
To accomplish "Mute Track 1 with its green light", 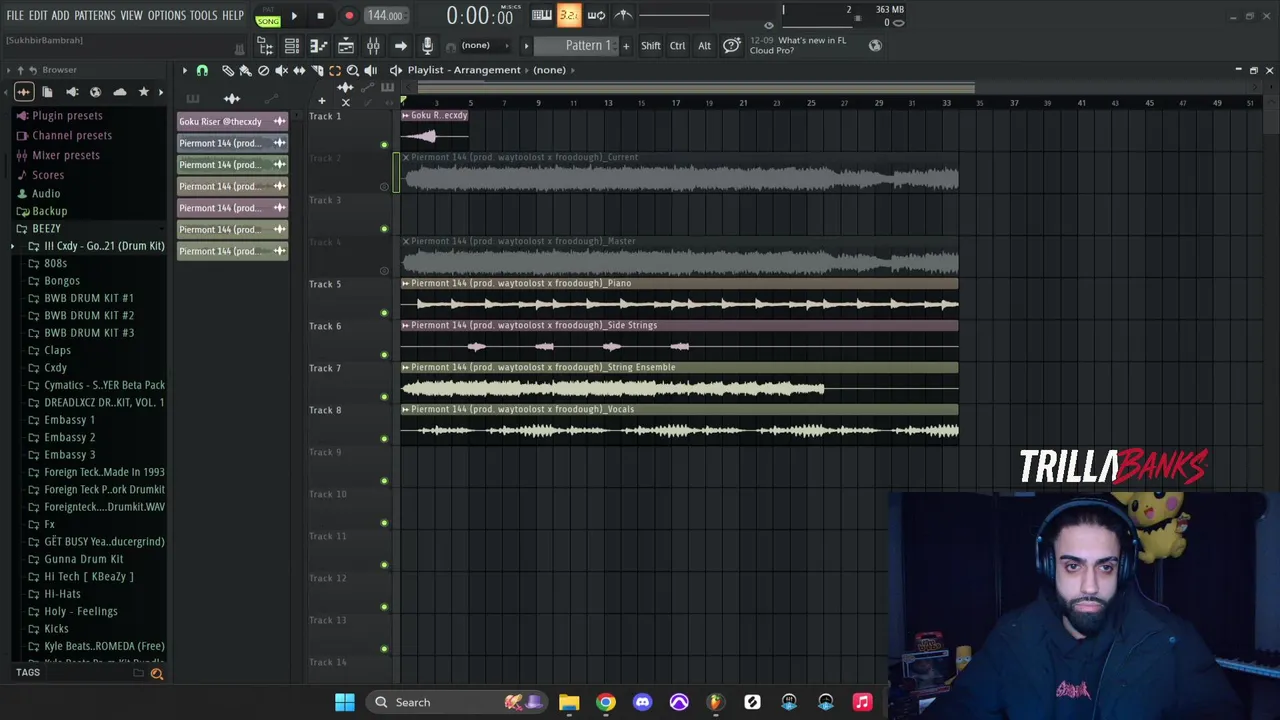I will 384,145.
